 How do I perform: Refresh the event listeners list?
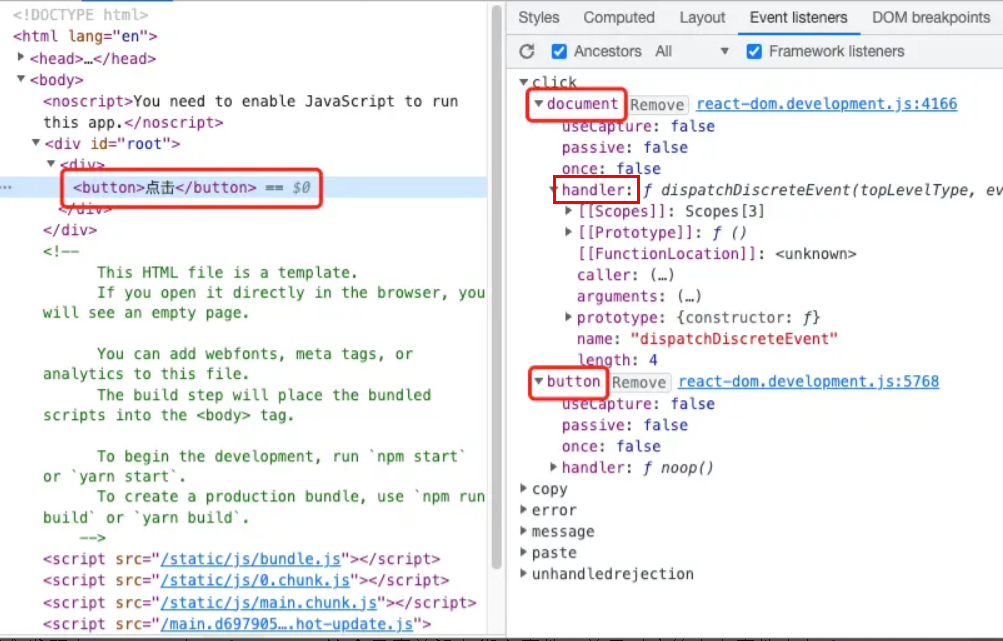[x=527, y=51]
